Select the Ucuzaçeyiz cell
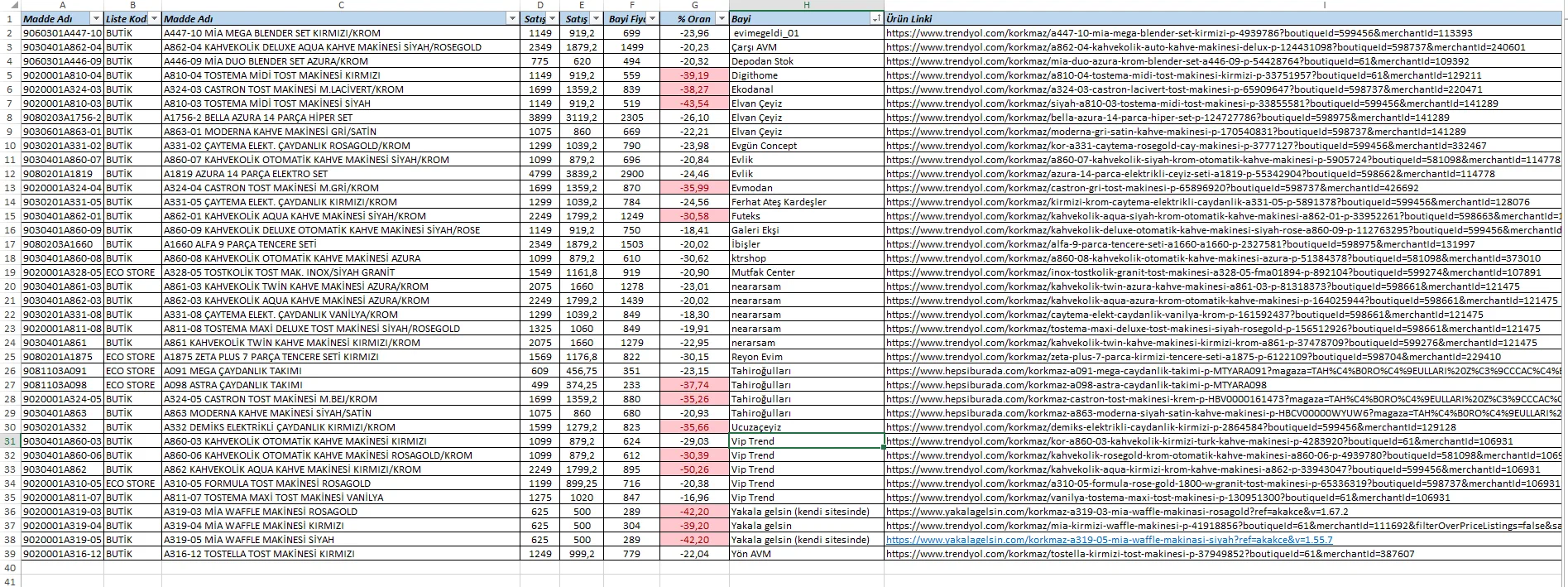This screenshot has height=587, width=1568. (x=807, y=427)
